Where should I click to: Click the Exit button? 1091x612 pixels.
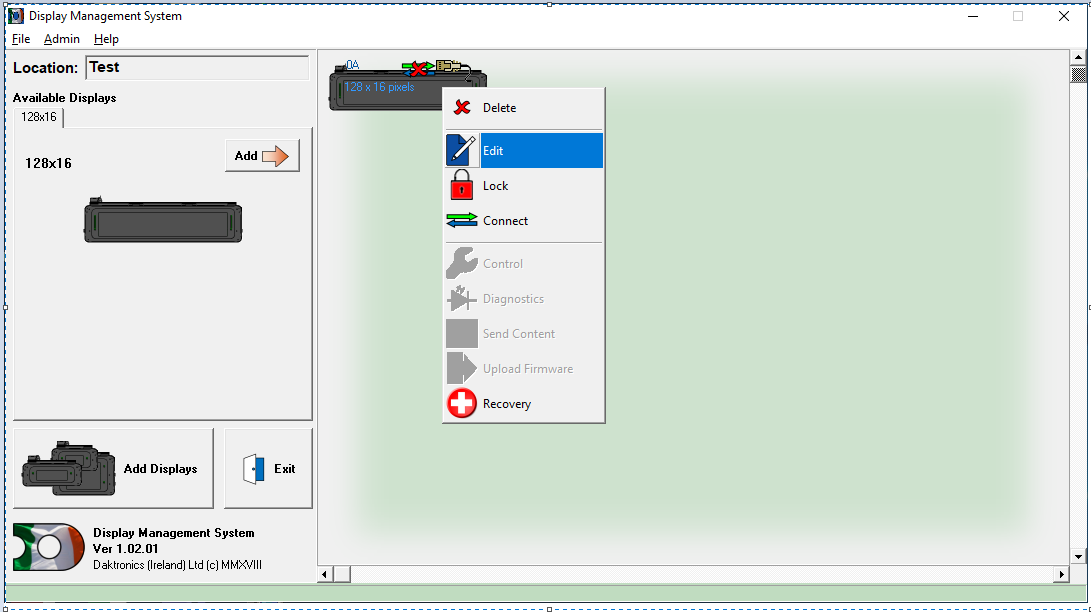(x=268, y=468)
